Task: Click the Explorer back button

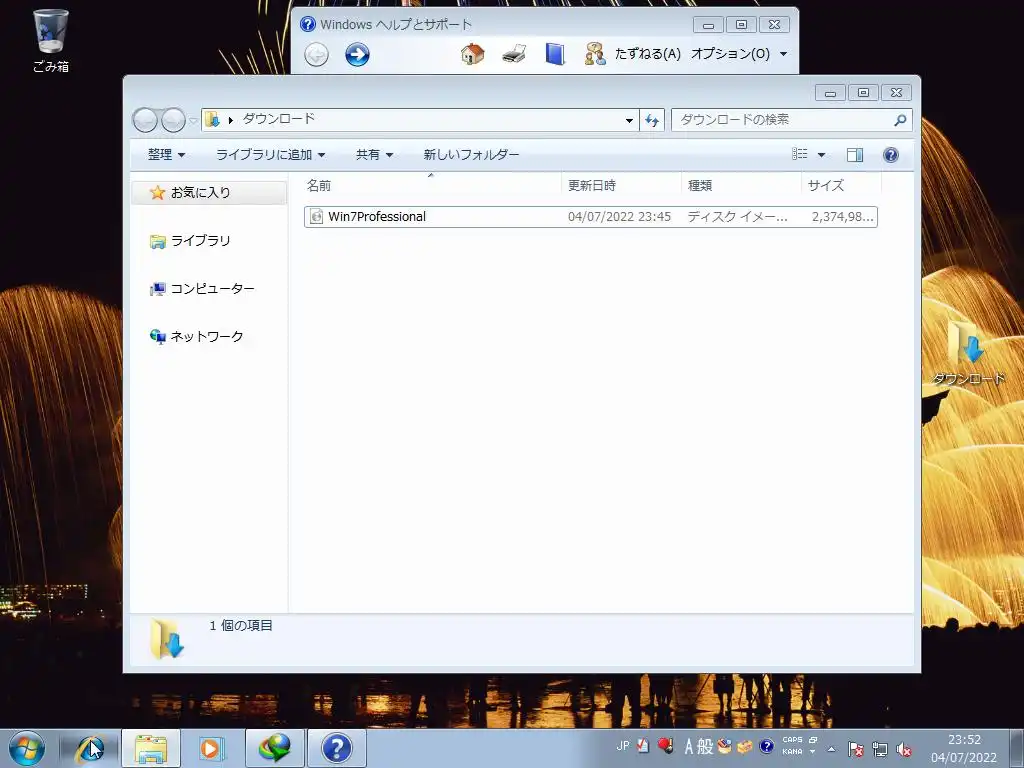Action: coord(145,120)
